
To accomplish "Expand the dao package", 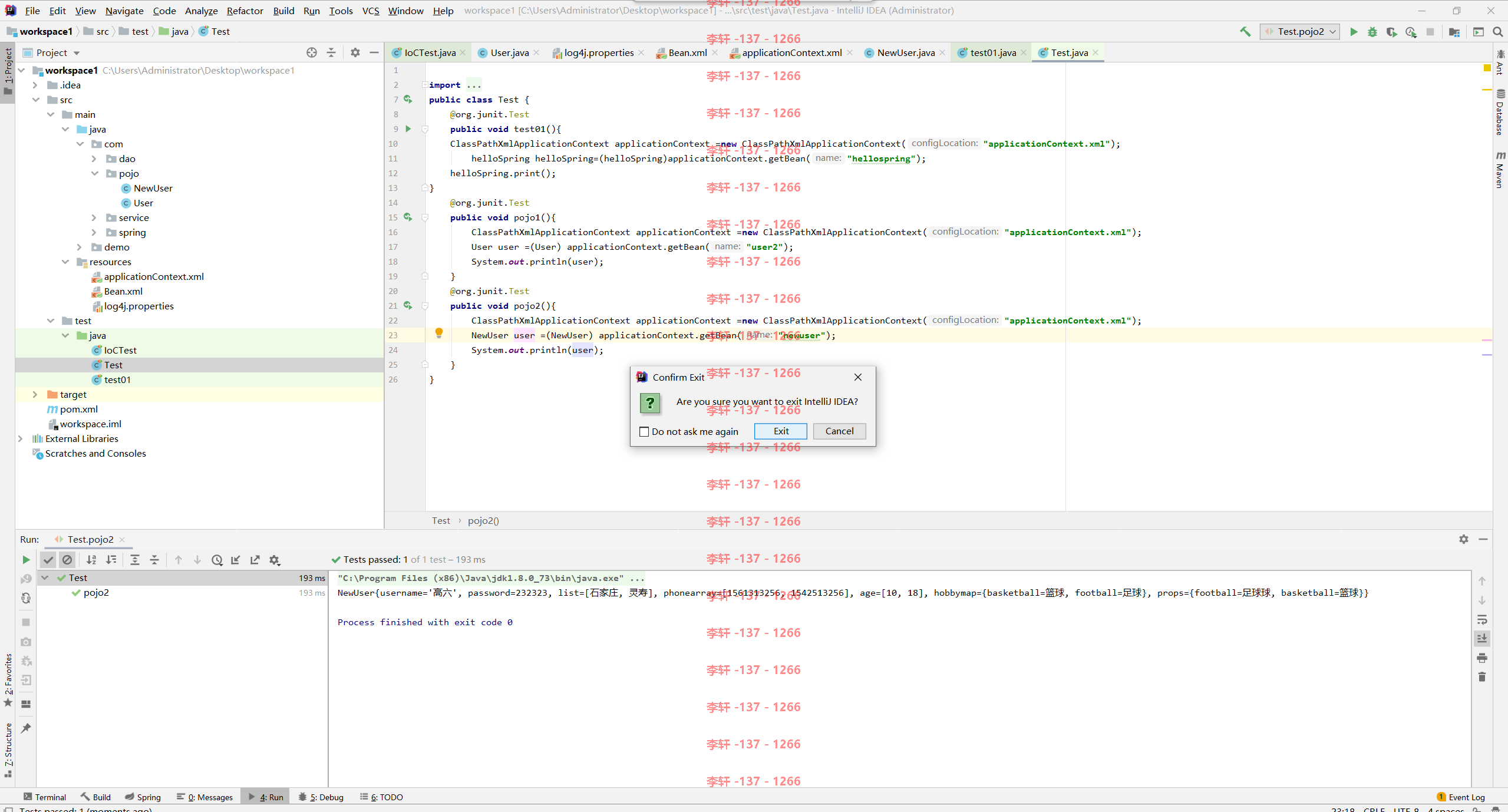I will point(94,159).
